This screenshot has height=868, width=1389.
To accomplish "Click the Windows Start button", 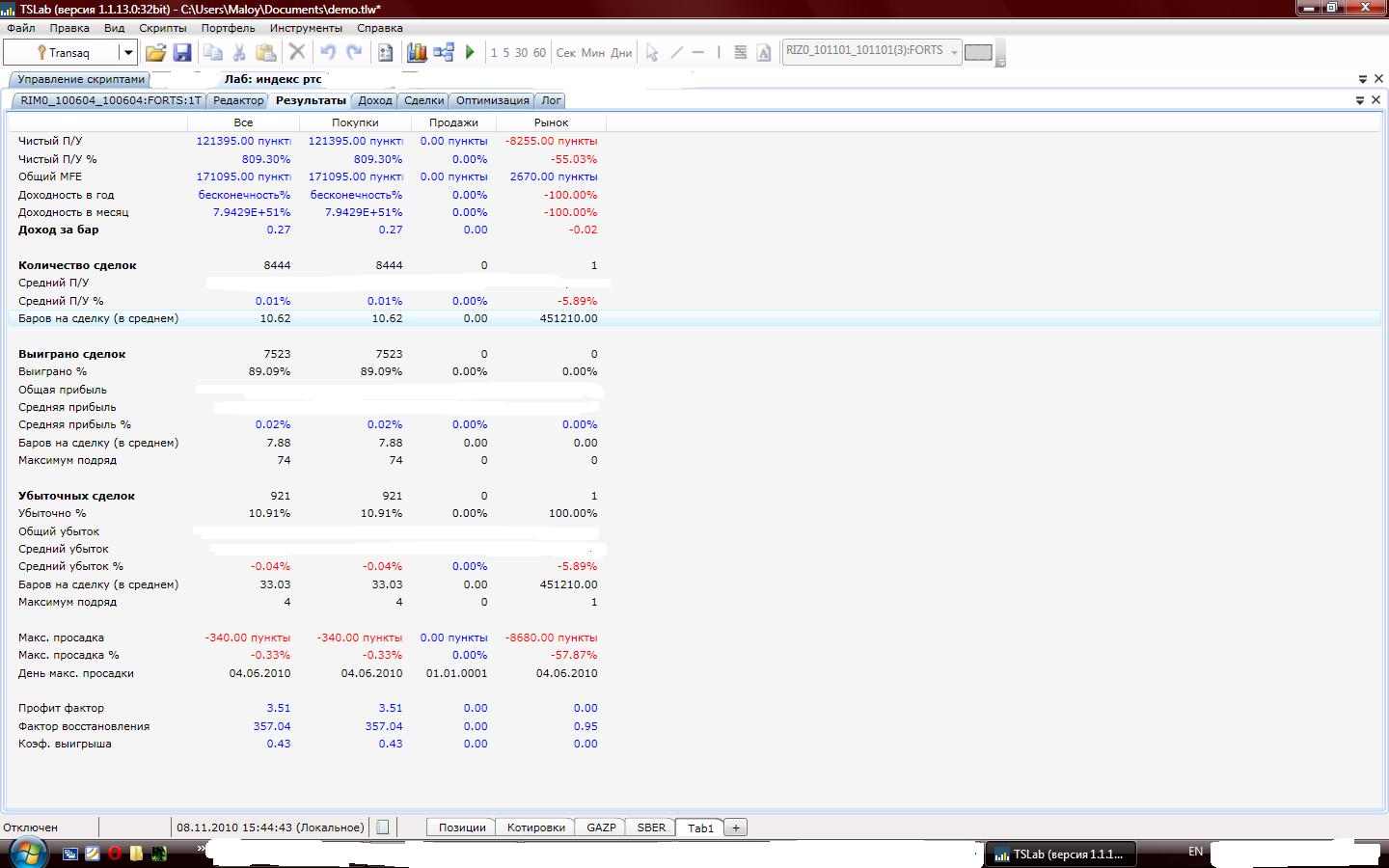I will (x=27, y=853).
